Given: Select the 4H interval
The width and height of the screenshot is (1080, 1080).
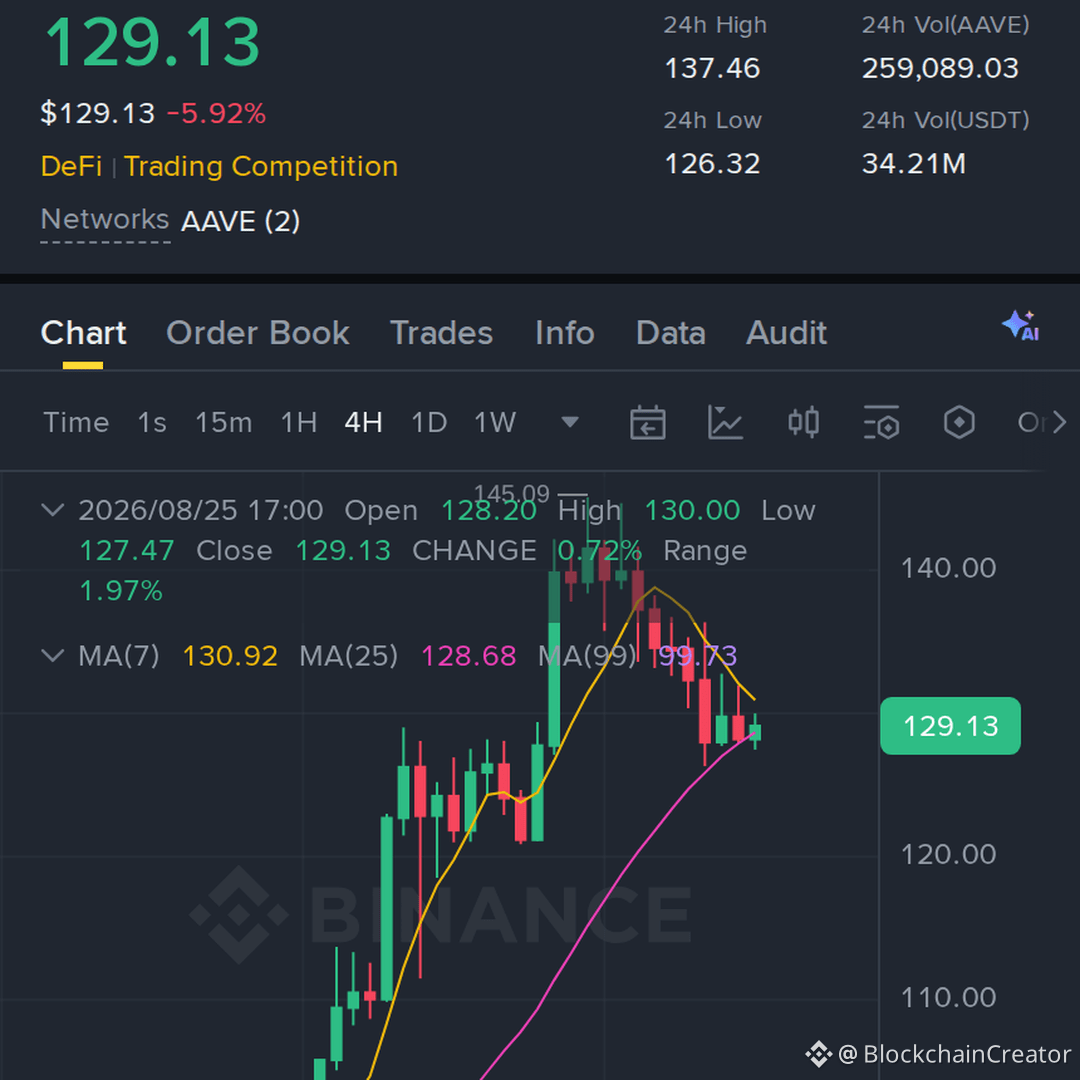Looking at the screenshot, I should pyautogui.click(x=364, y=422).
